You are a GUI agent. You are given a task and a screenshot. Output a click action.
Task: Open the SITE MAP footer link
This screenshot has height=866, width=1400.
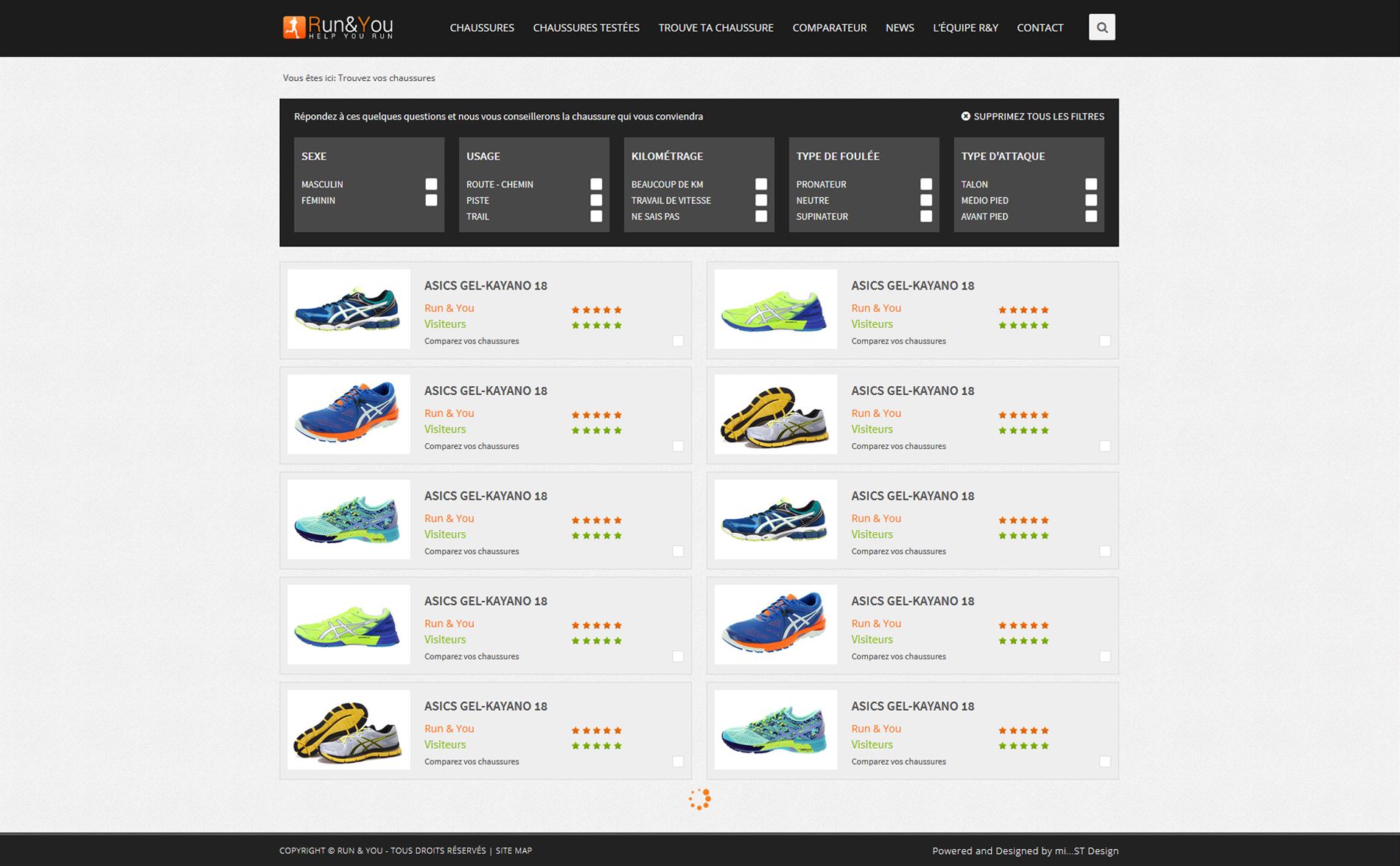[514, 851]
